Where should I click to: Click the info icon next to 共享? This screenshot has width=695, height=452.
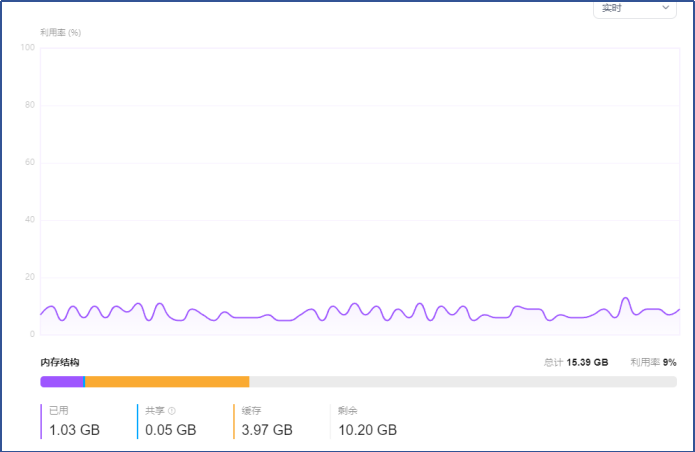click(x=172, y=411)
